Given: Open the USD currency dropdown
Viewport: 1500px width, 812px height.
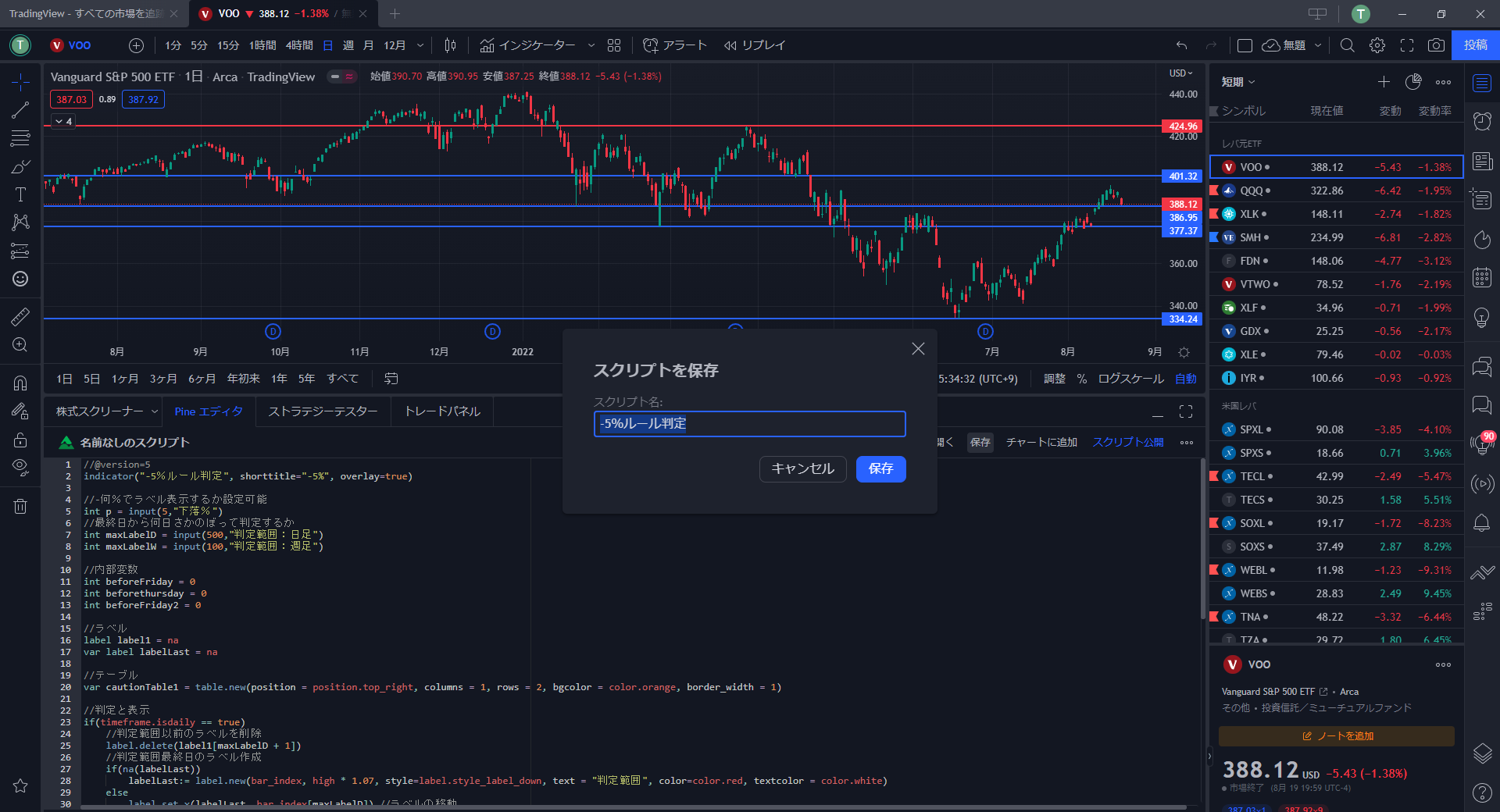Looking at the screenshot, I should click(1180, 73).
